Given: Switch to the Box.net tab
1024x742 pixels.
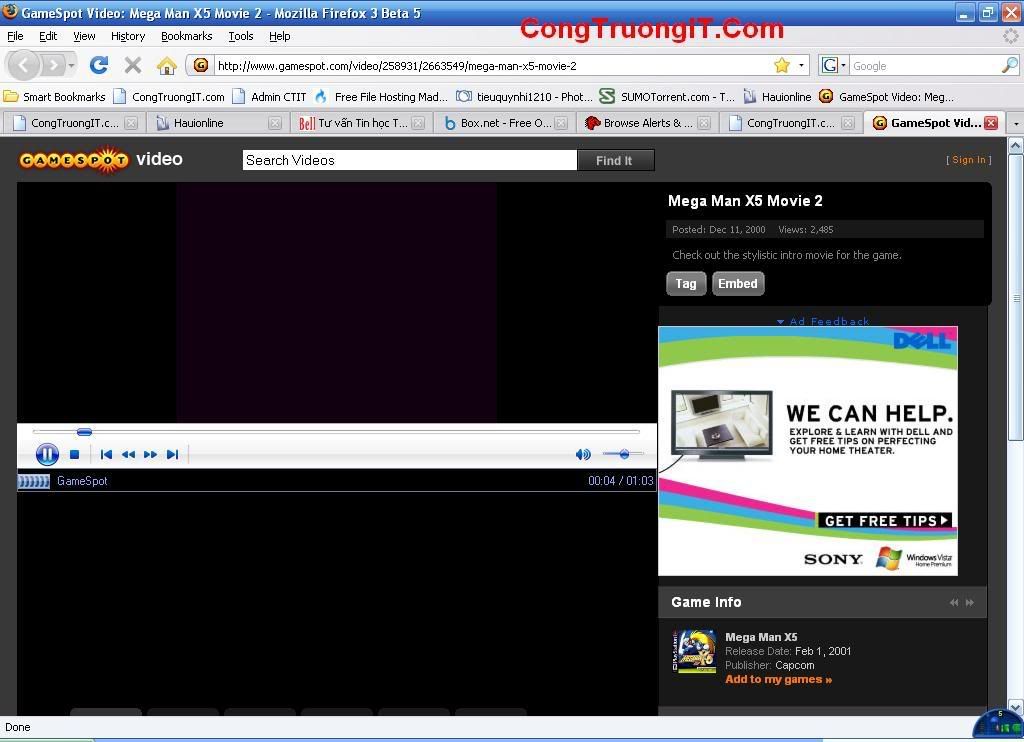Looking at the screenshot, I should (505, 123).
